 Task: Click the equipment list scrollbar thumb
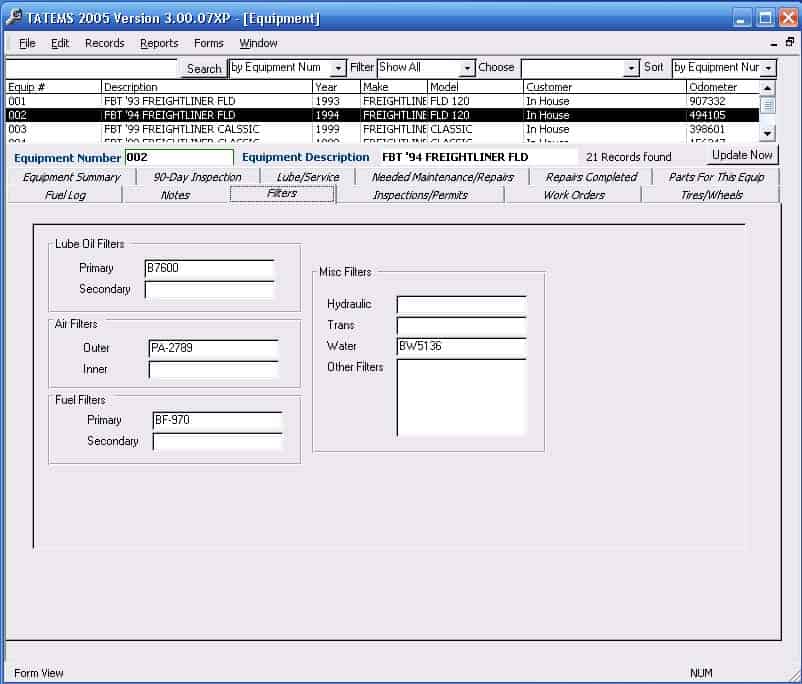coord(767,105)
